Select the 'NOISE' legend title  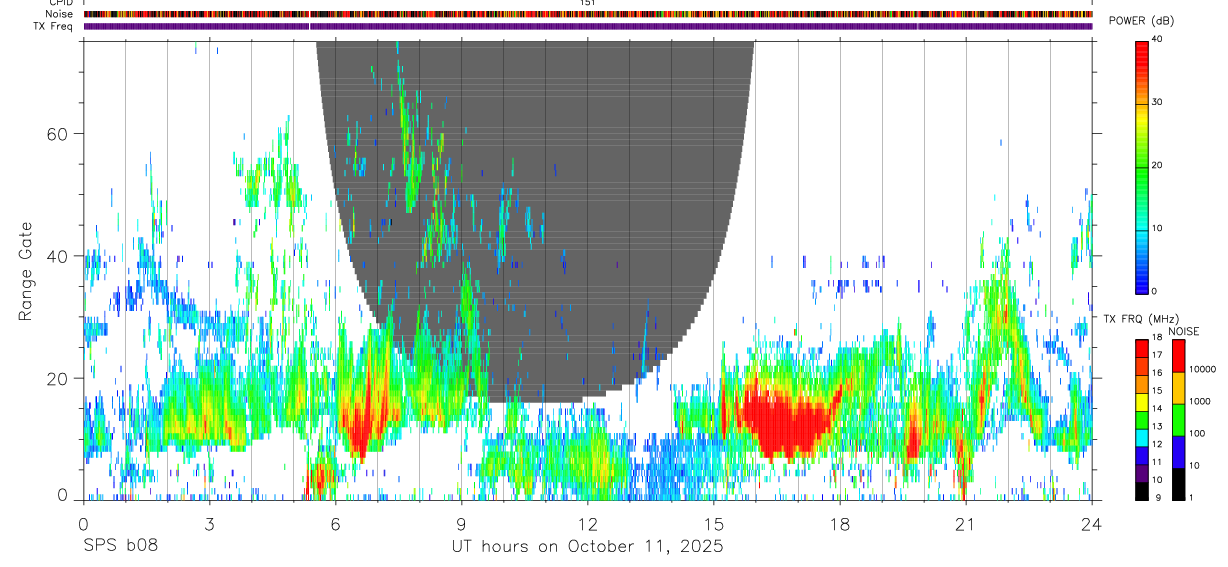point(1182,331)
